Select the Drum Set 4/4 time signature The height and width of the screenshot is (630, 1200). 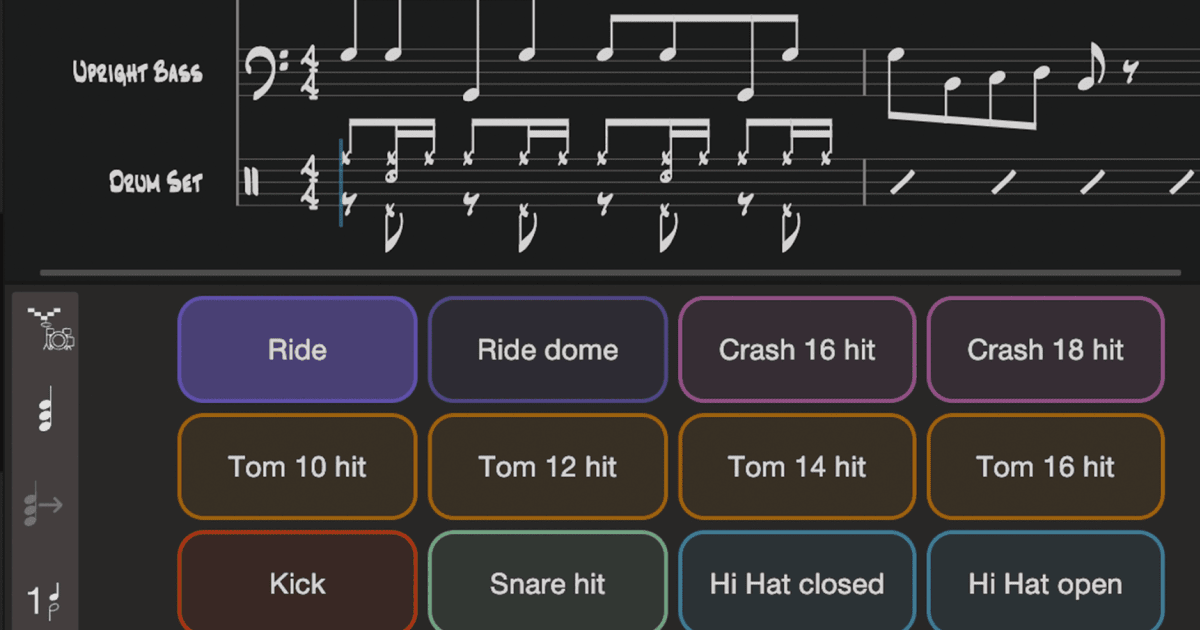click(311, 181)
